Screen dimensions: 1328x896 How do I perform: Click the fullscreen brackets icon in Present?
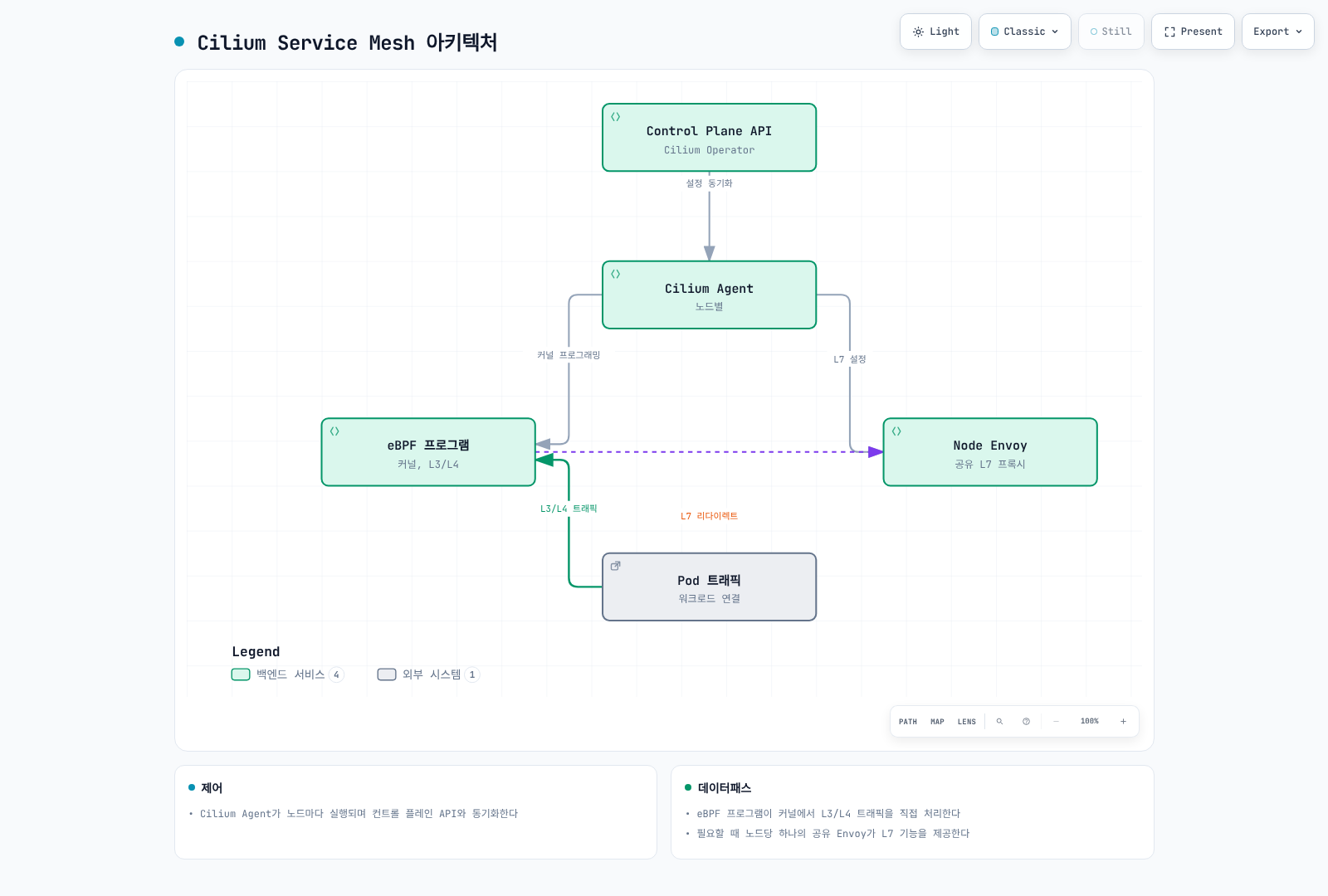(x=1169, y=32)
